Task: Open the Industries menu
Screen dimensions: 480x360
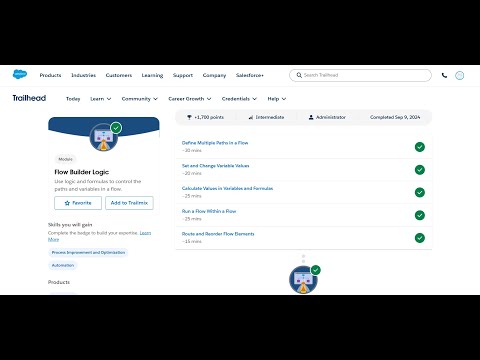Action: (x=83, y=75)
